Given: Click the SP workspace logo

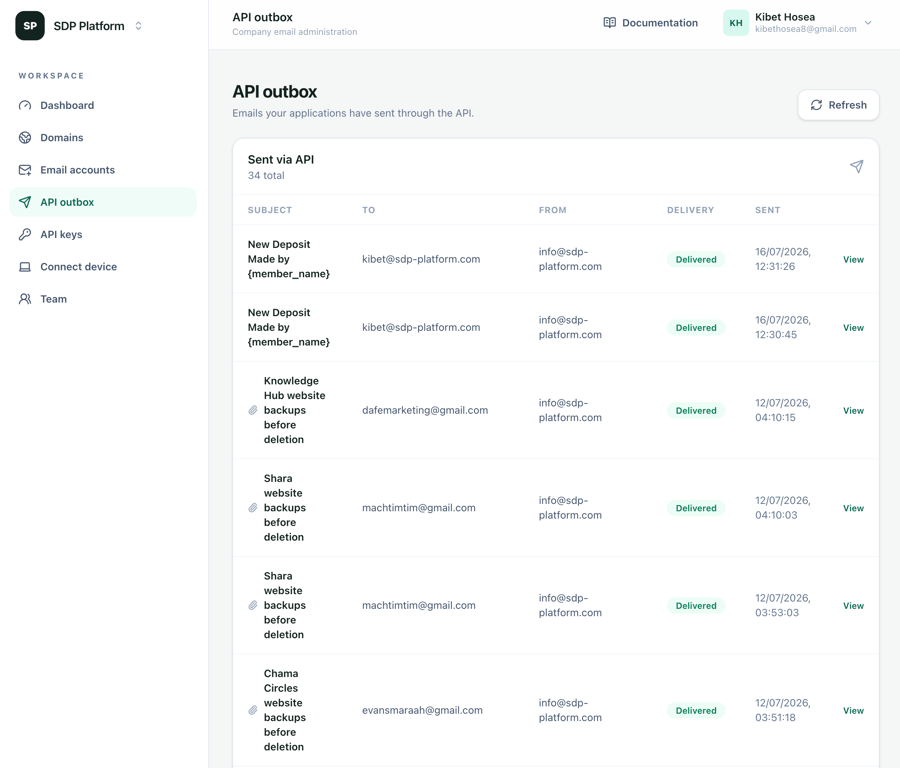Looking at the screenshot, I should coord(30,26).
